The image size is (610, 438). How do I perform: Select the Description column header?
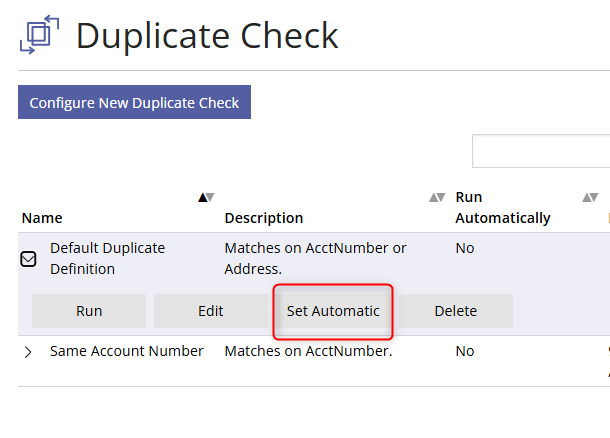(264, 218)
